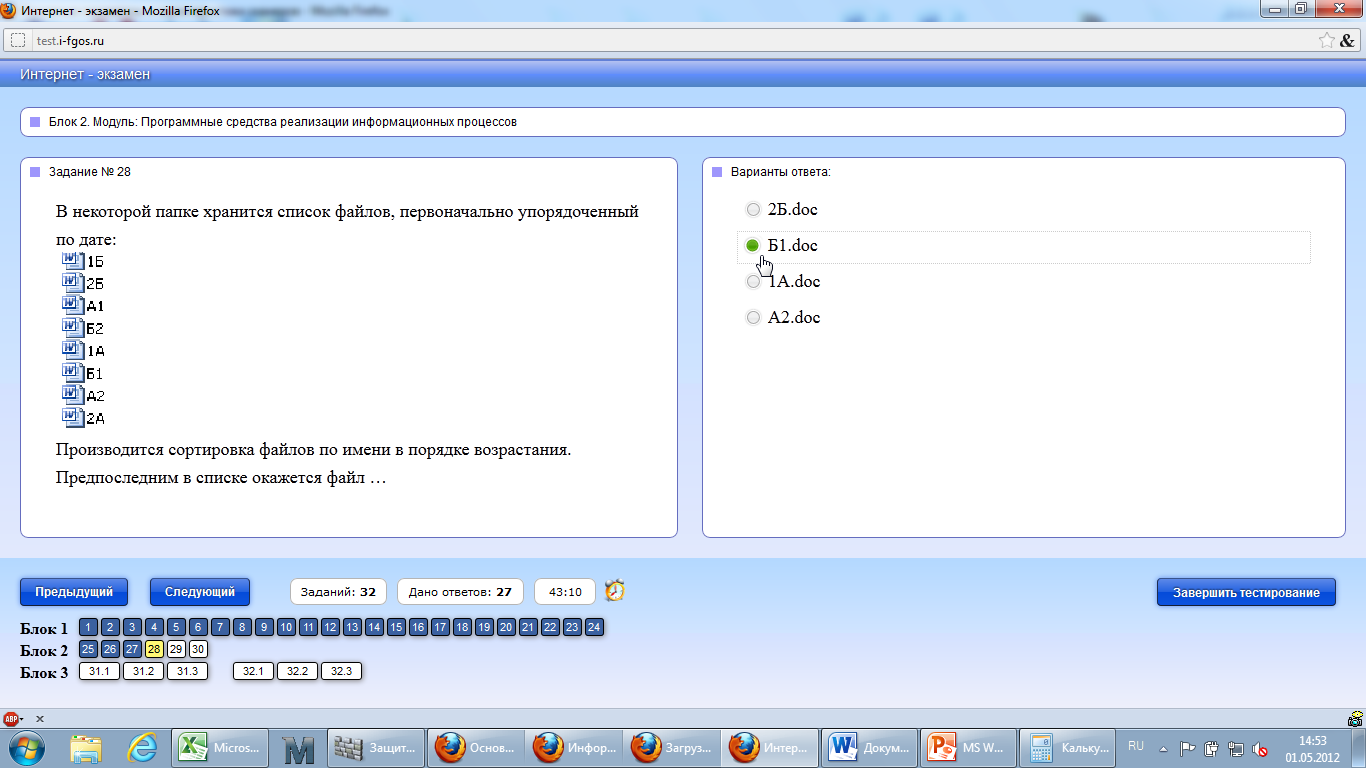
Task: Switch to the Word Докум... window
Action: tap(869, 748)
